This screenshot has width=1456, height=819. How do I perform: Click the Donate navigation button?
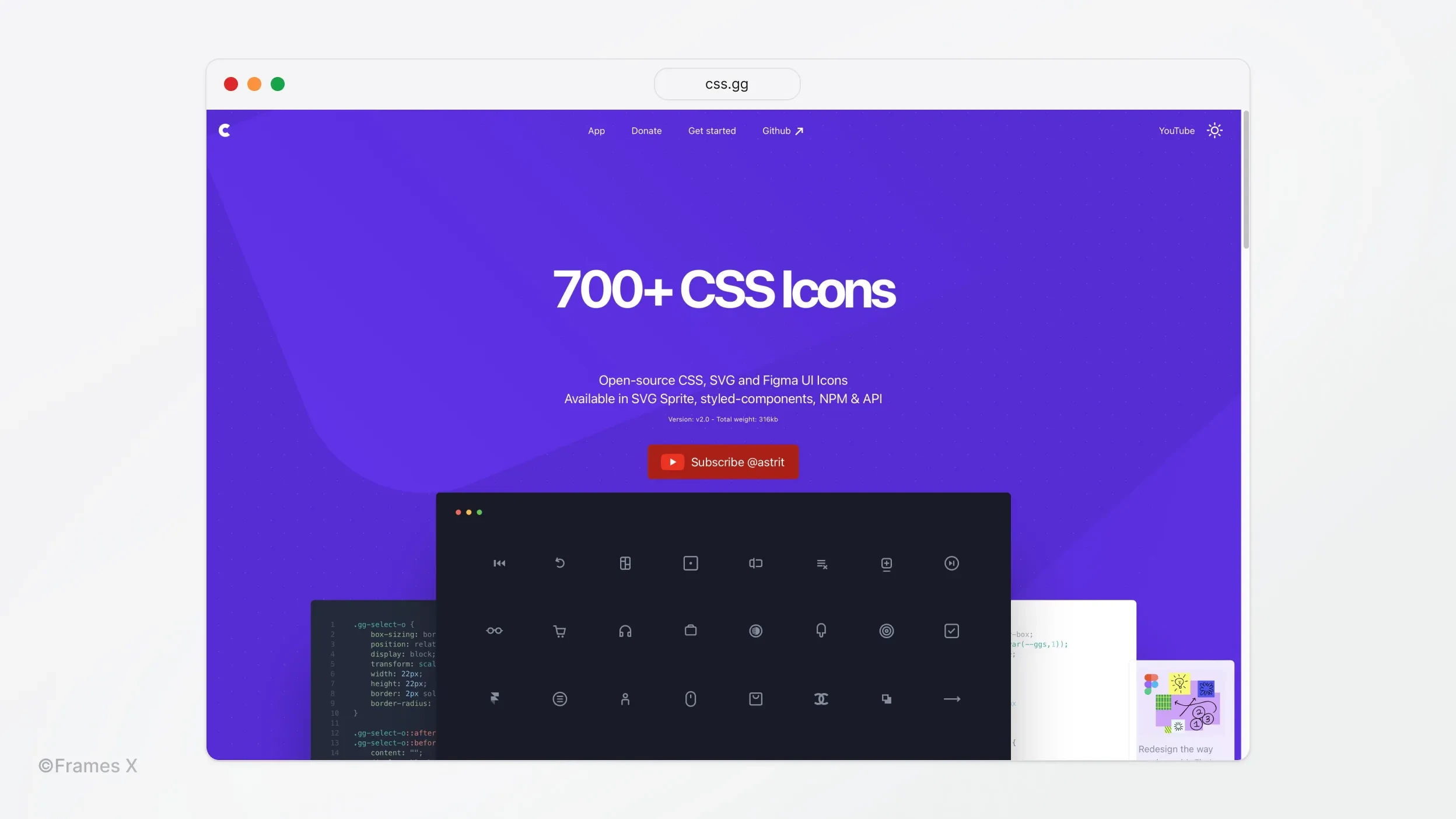point(646,131)
